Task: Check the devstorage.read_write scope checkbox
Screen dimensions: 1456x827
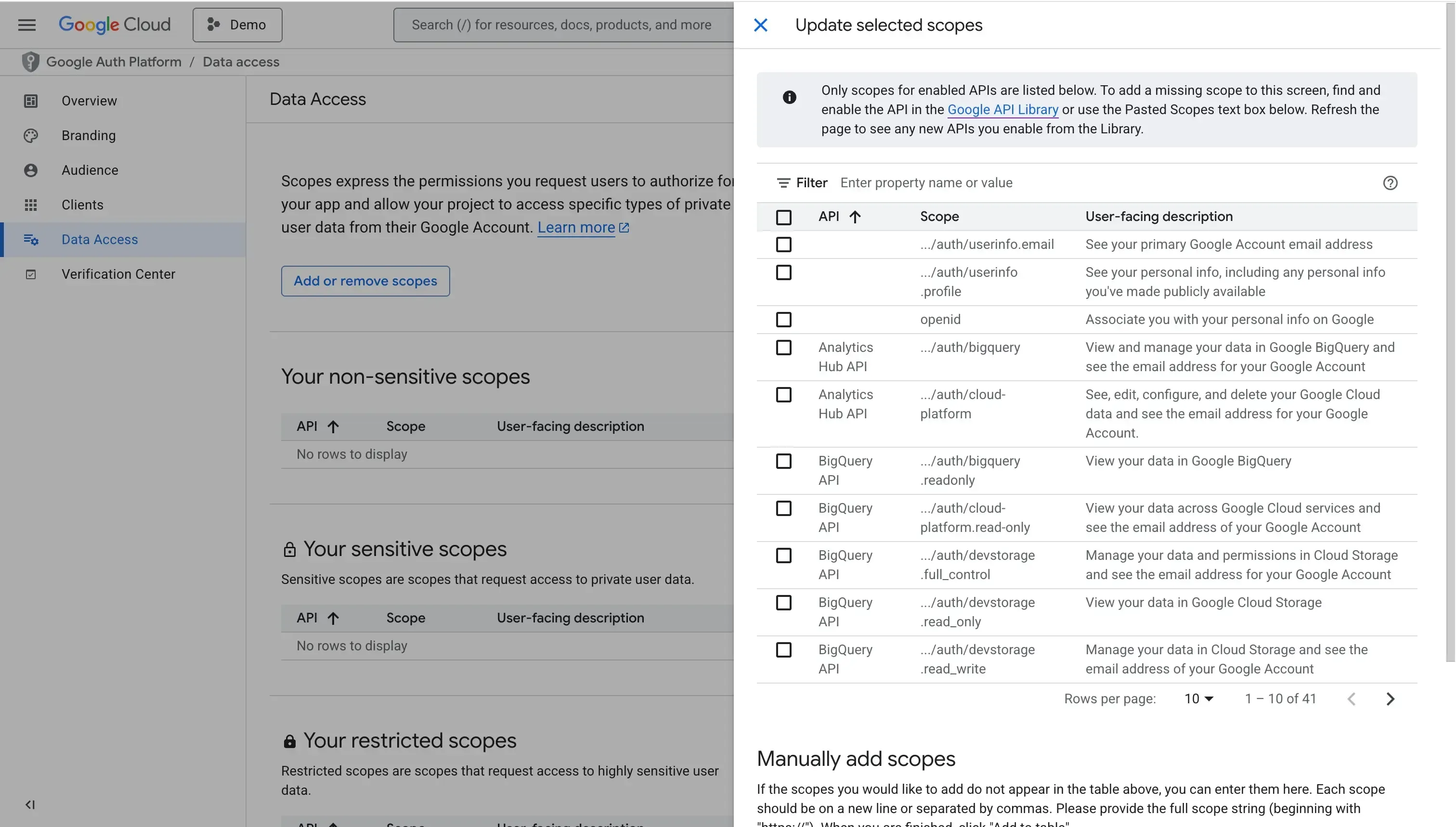Action: 783,650
